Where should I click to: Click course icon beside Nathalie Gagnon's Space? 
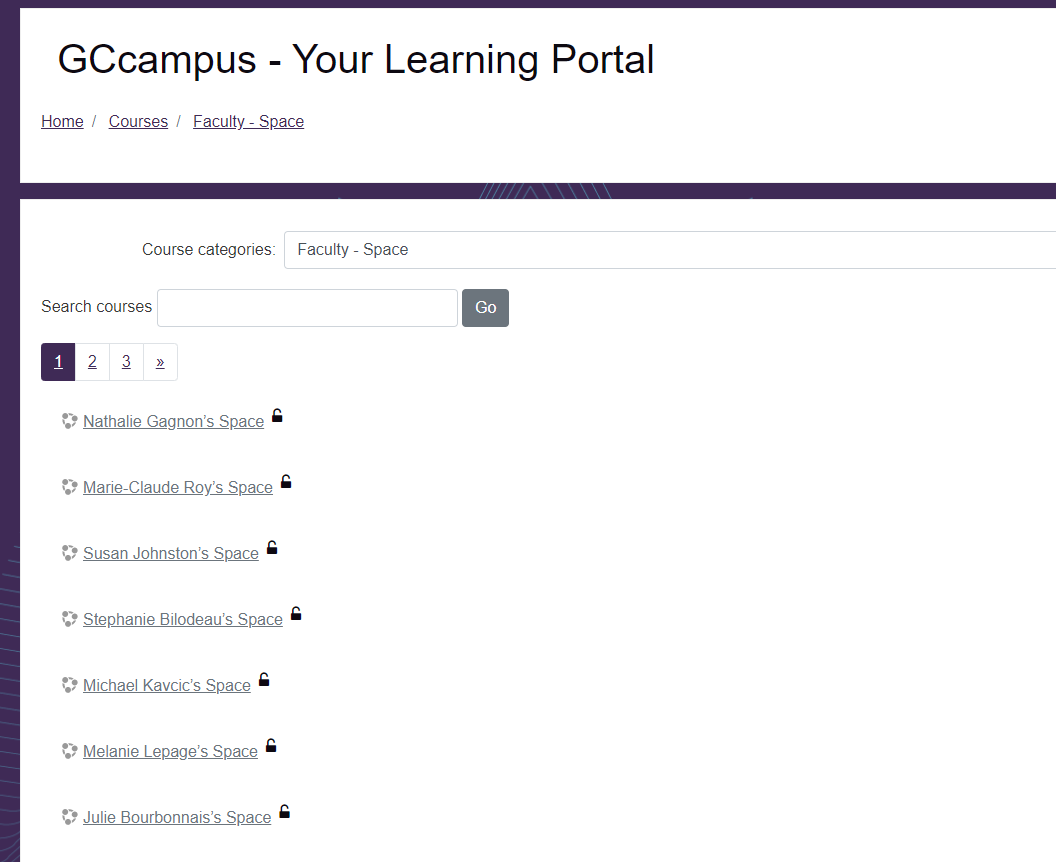pyautogui.click(x=69, y=421)
